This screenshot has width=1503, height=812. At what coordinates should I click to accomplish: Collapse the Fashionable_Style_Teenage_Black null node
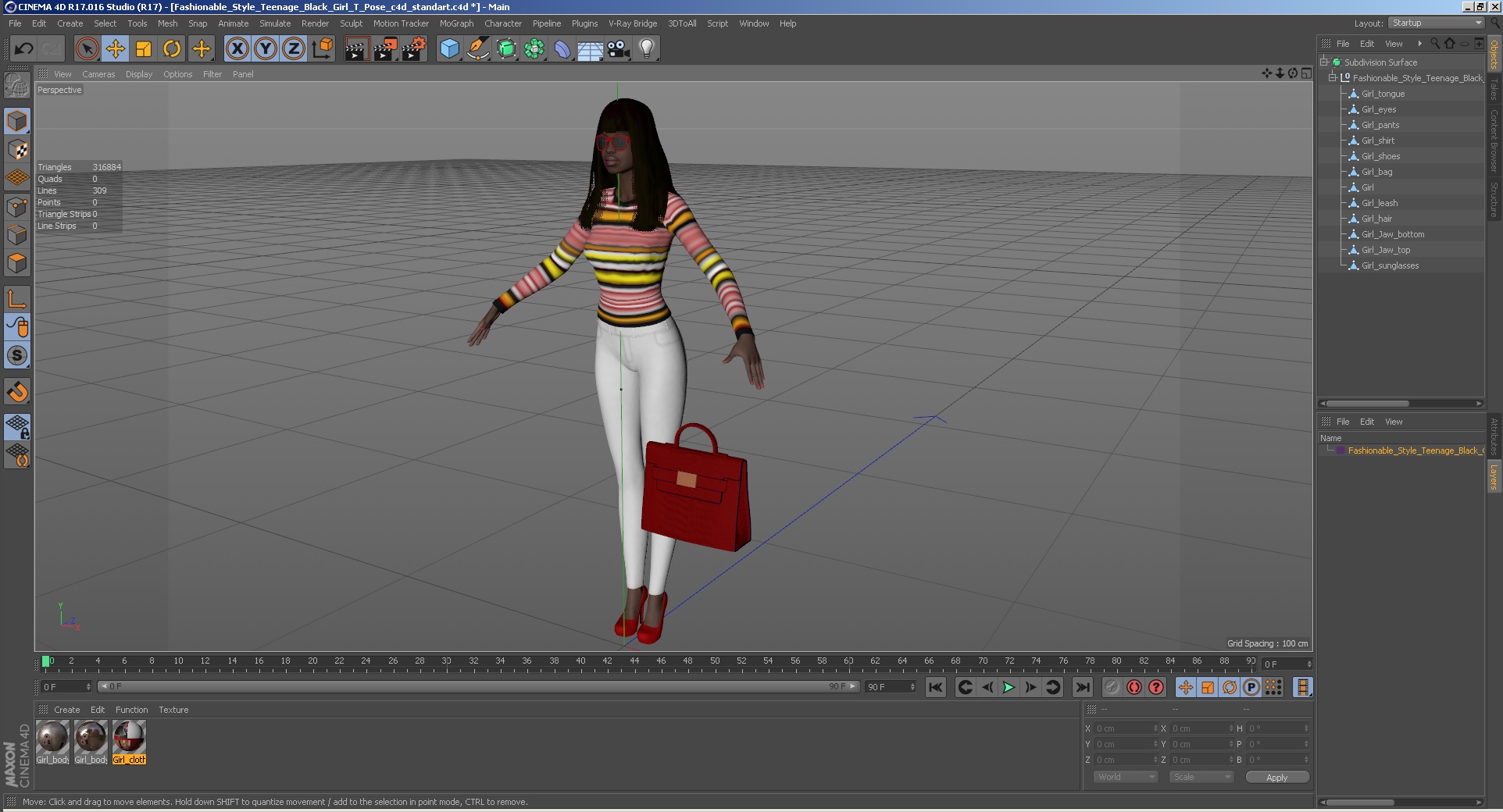1332,78
